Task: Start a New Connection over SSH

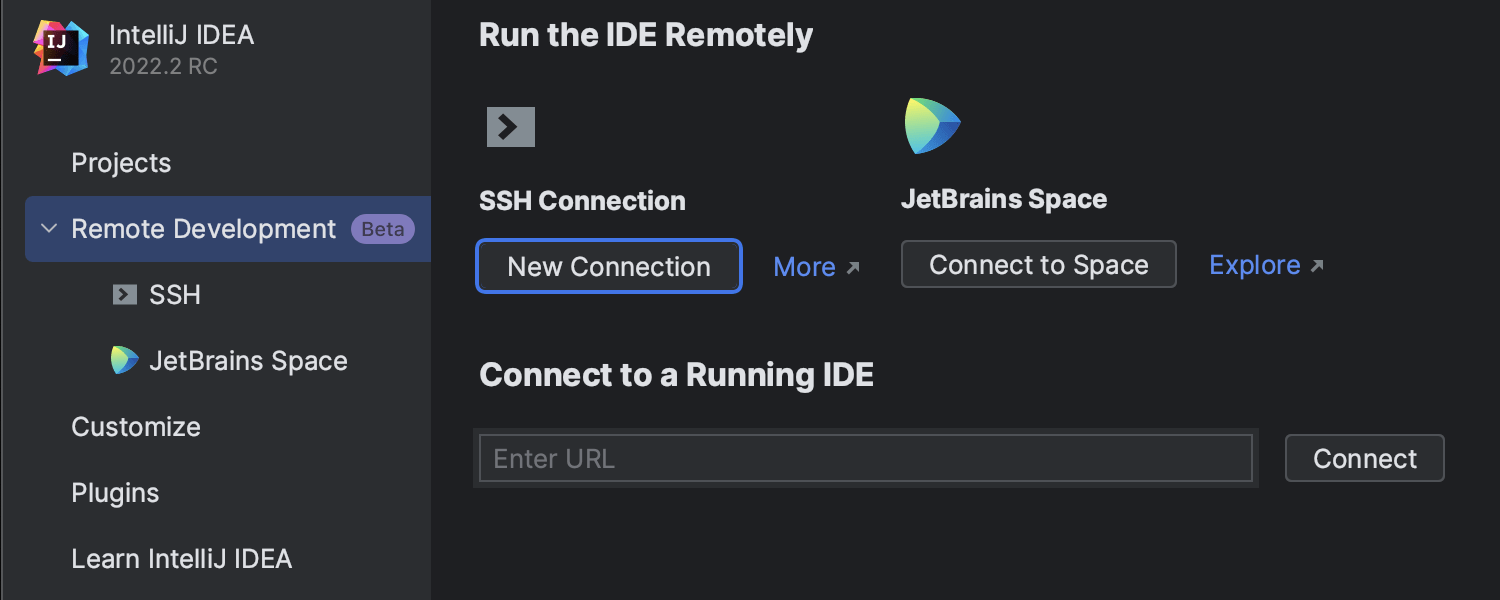Action: [608, 266]
